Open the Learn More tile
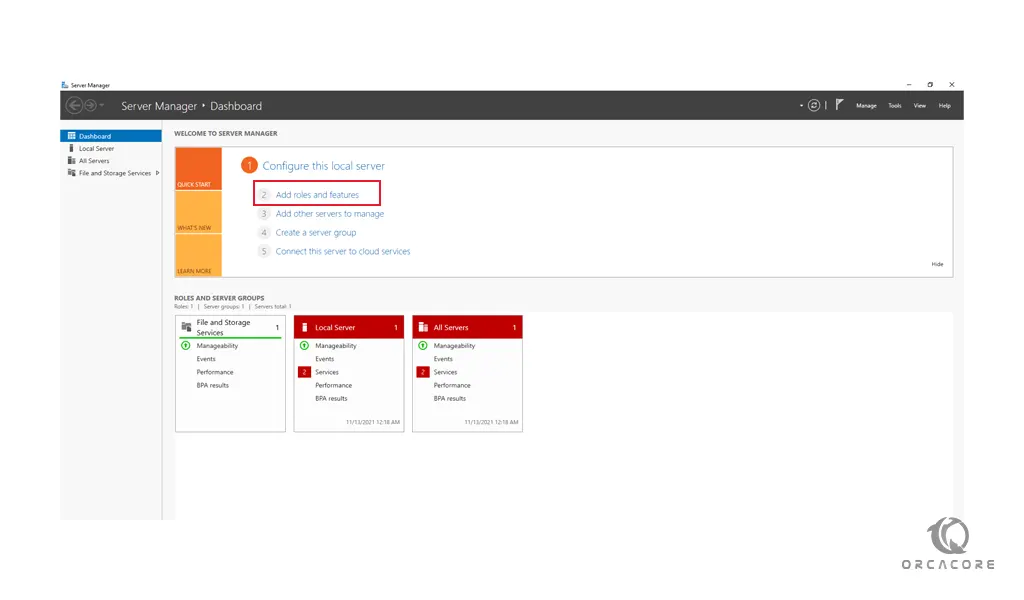The height and width of the screenshot is (600, 1024). pos(199,255)
